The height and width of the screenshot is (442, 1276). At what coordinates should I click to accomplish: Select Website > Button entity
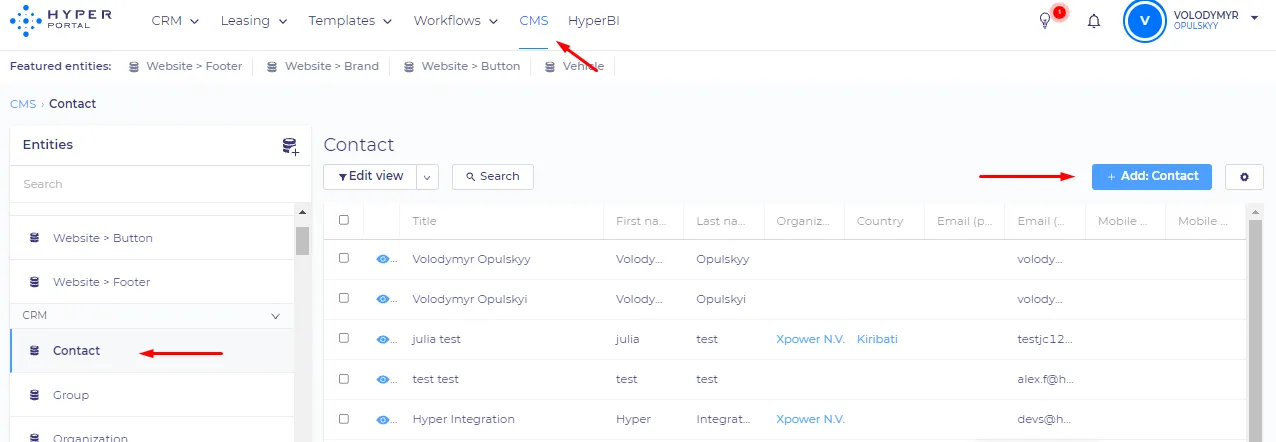click(152, 238)
